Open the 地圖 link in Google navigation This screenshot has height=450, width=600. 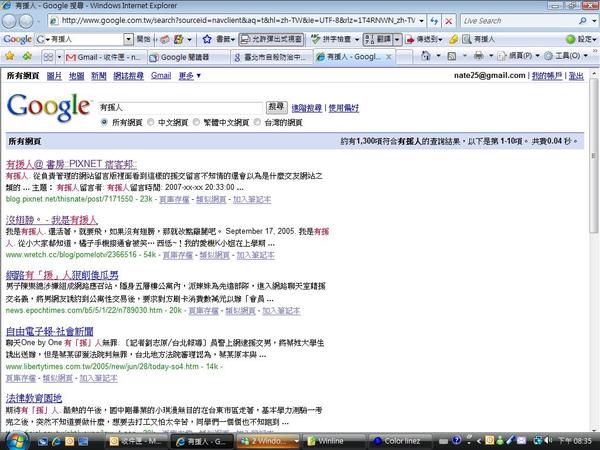tap(76, 76)
